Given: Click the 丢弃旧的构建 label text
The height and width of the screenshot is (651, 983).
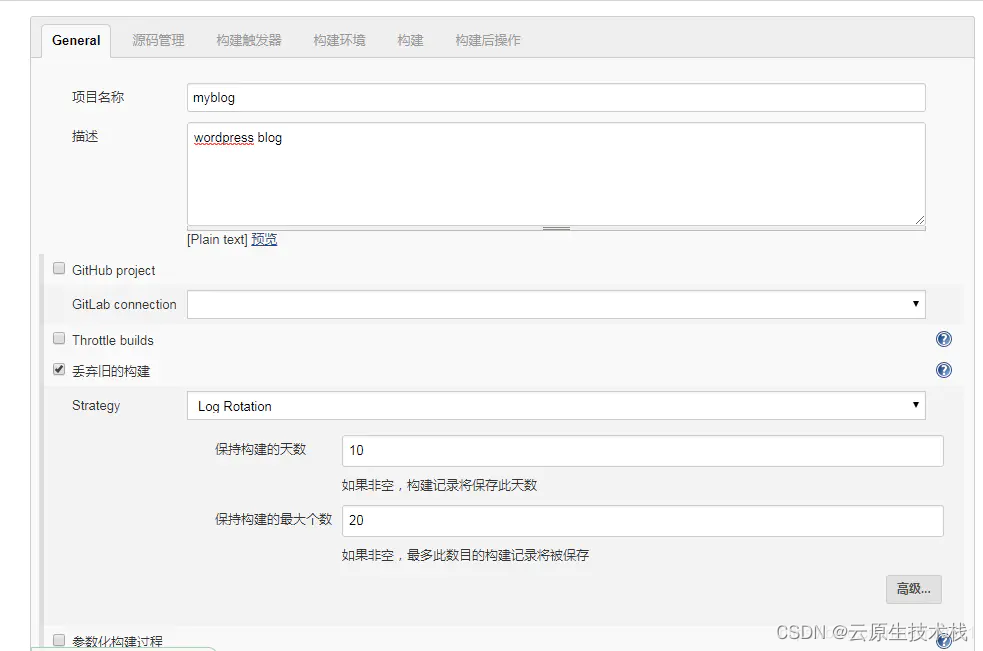Looking at the screenshot, I should coord(111,371).
